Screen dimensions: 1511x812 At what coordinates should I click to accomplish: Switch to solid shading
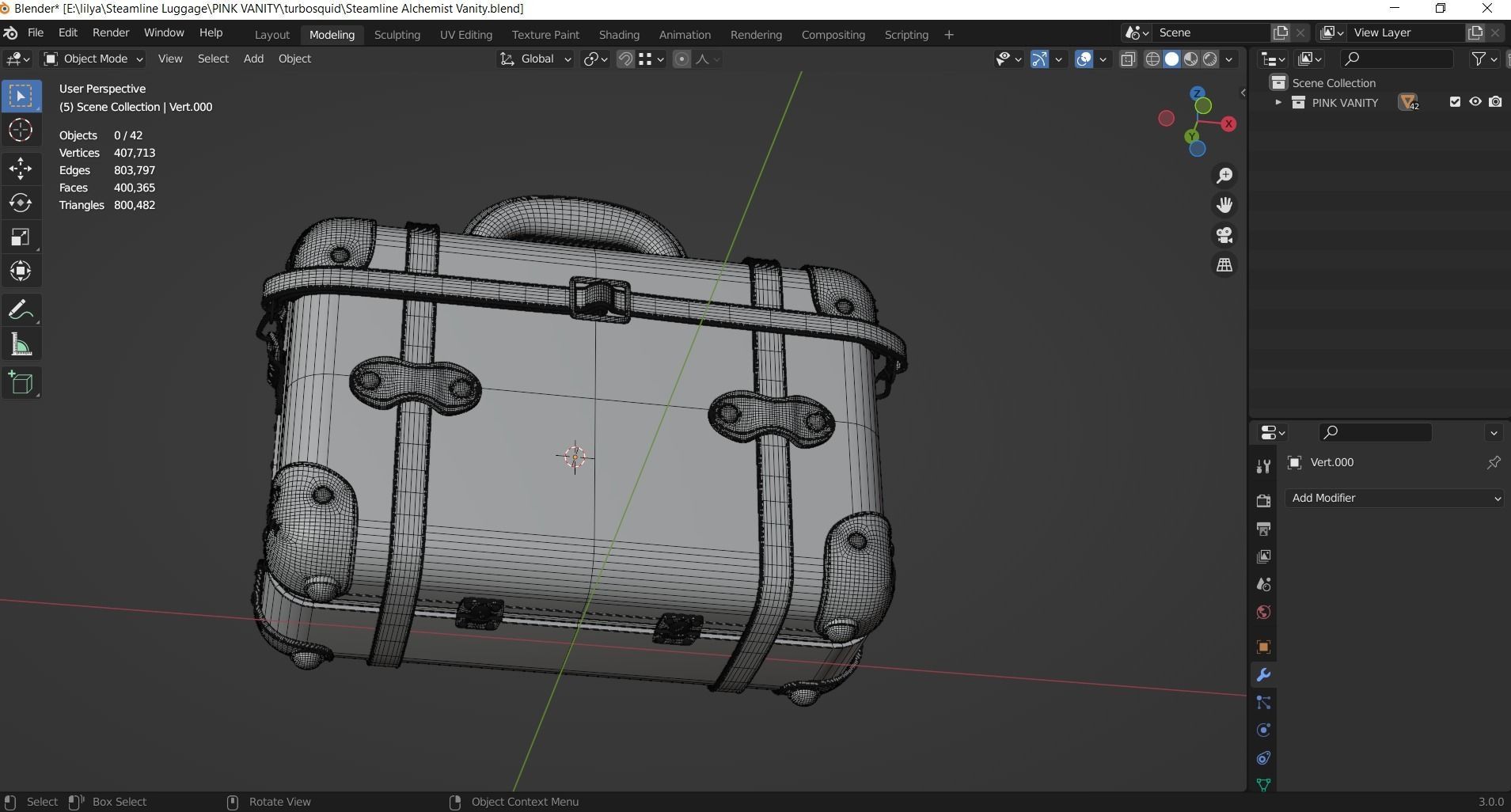click(1171, 59)
